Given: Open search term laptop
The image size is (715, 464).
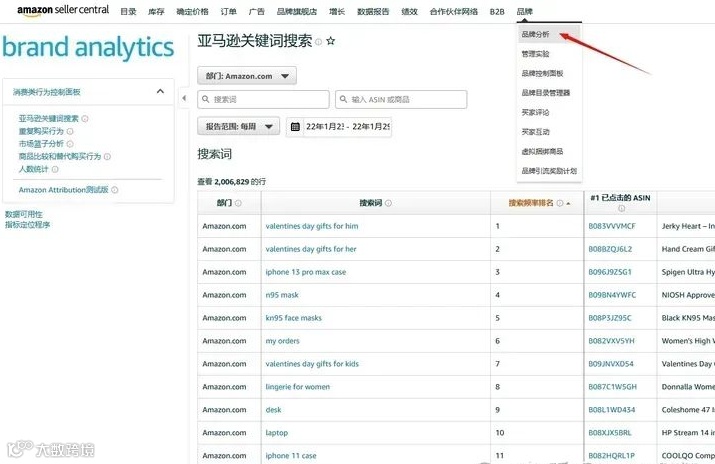Looking at the screenshot, I should coord(277,433).
